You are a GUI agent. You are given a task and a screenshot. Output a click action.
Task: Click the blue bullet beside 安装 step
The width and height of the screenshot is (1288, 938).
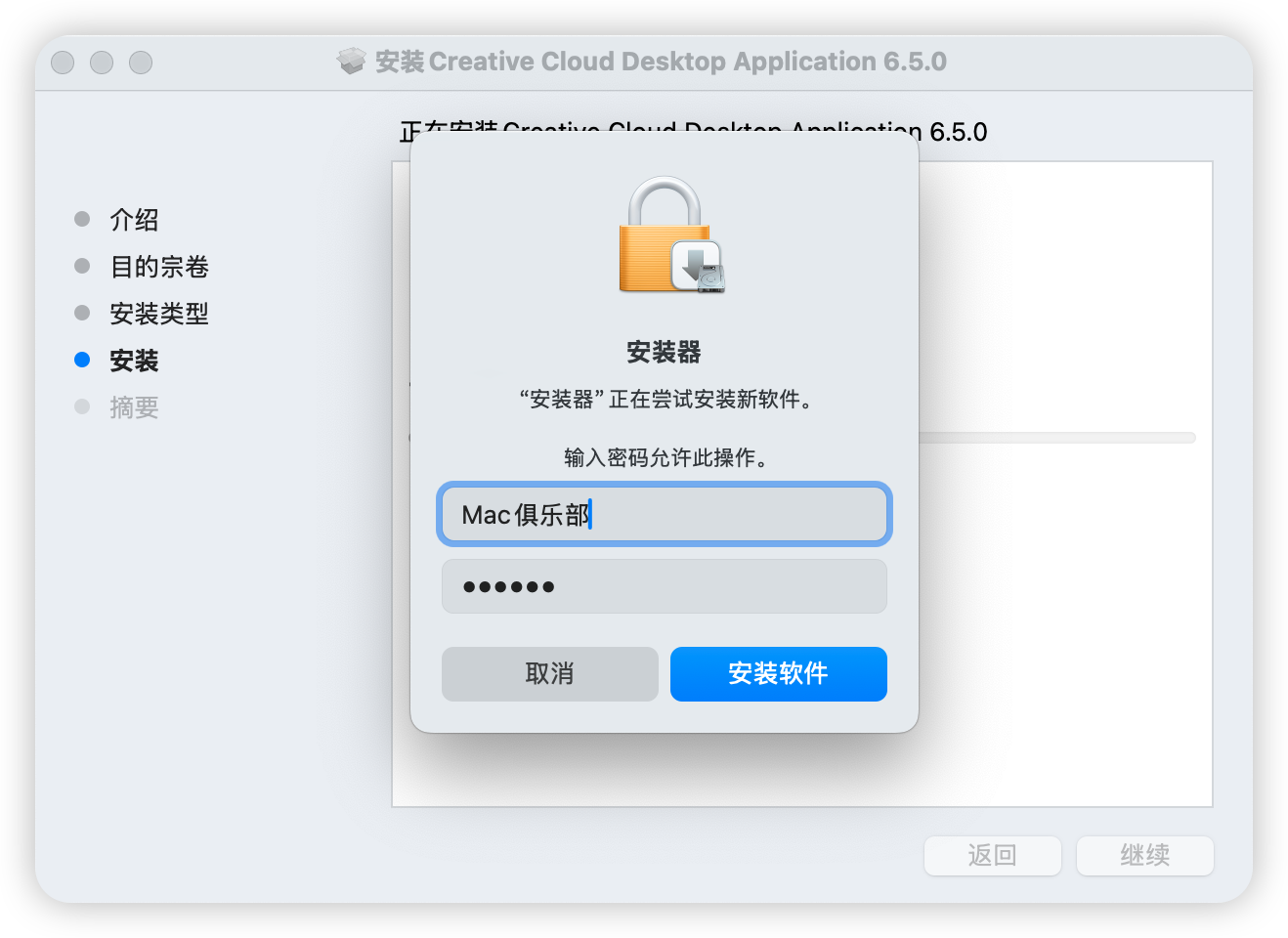82,360
